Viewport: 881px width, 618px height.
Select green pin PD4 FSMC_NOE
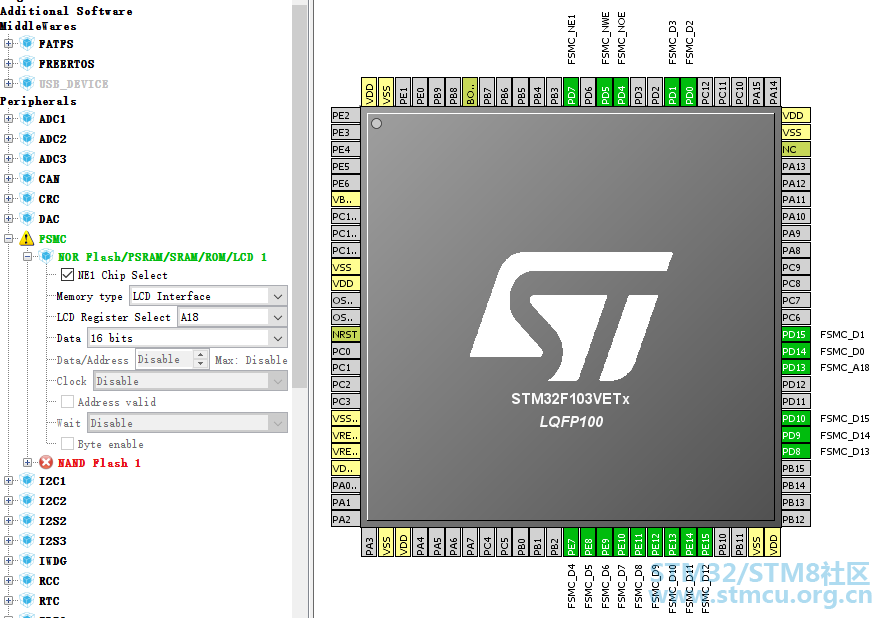tap(621, 92)
